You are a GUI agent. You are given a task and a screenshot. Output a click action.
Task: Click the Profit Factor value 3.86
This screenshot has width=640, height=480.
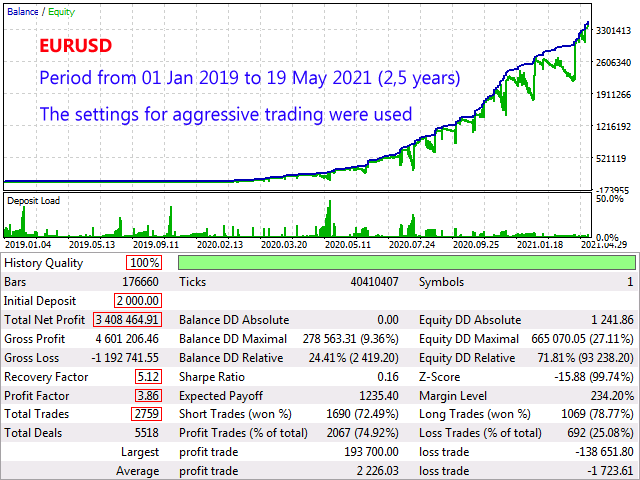(x=148, y=396)
